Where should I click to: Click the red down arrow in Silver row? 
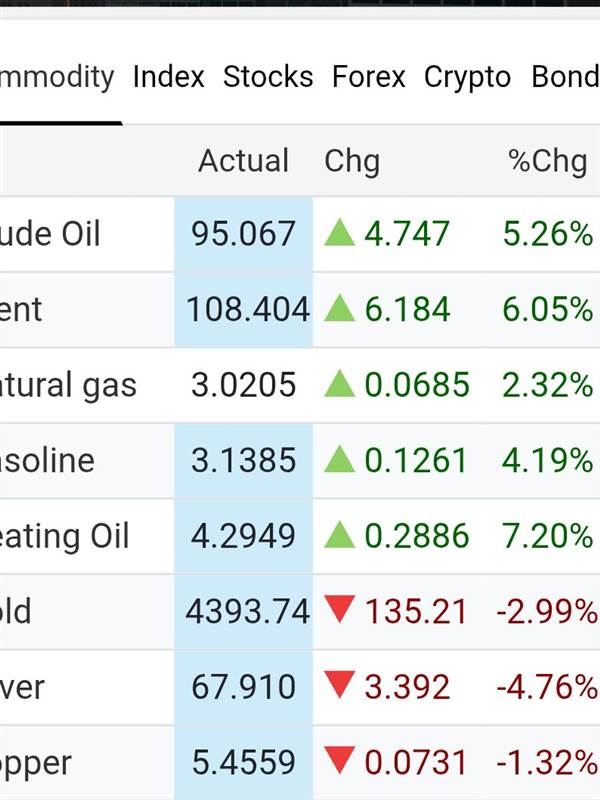(x=340, y=685)
